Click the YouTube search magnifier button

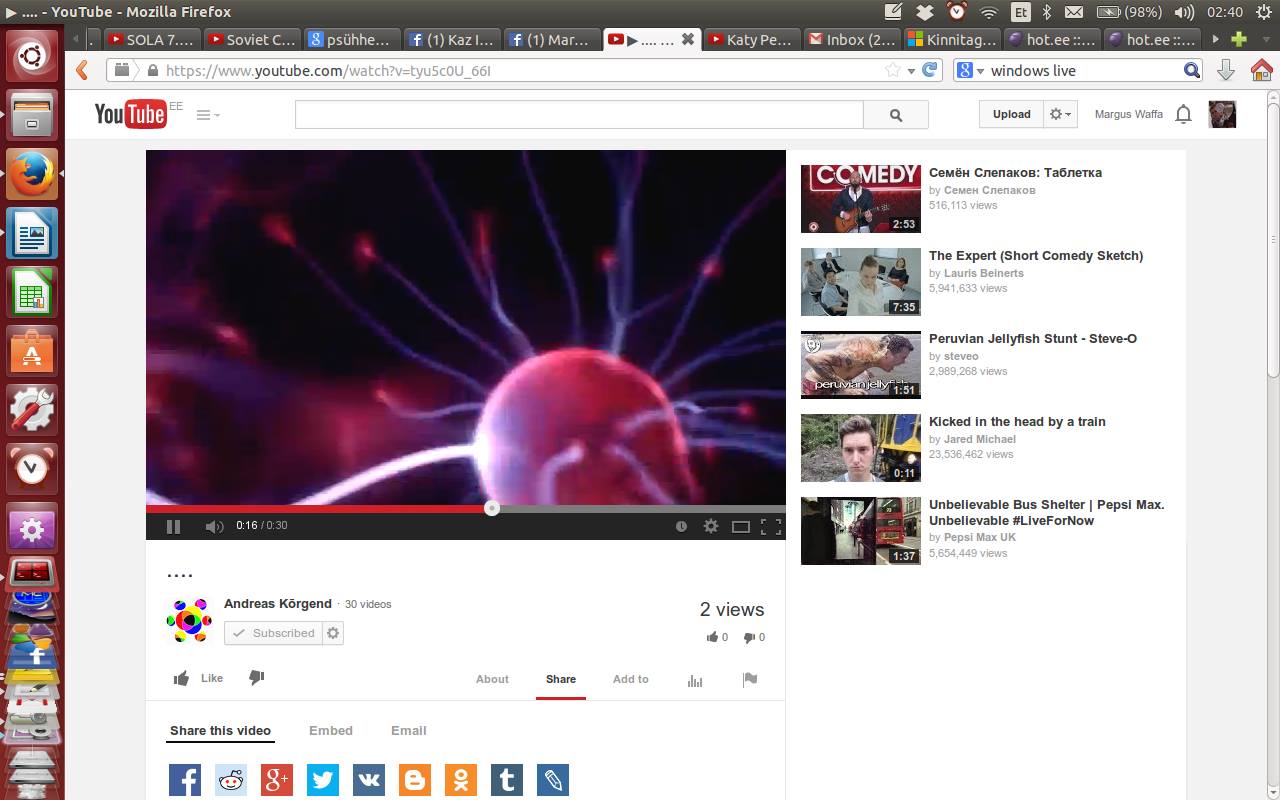(896, 114)
